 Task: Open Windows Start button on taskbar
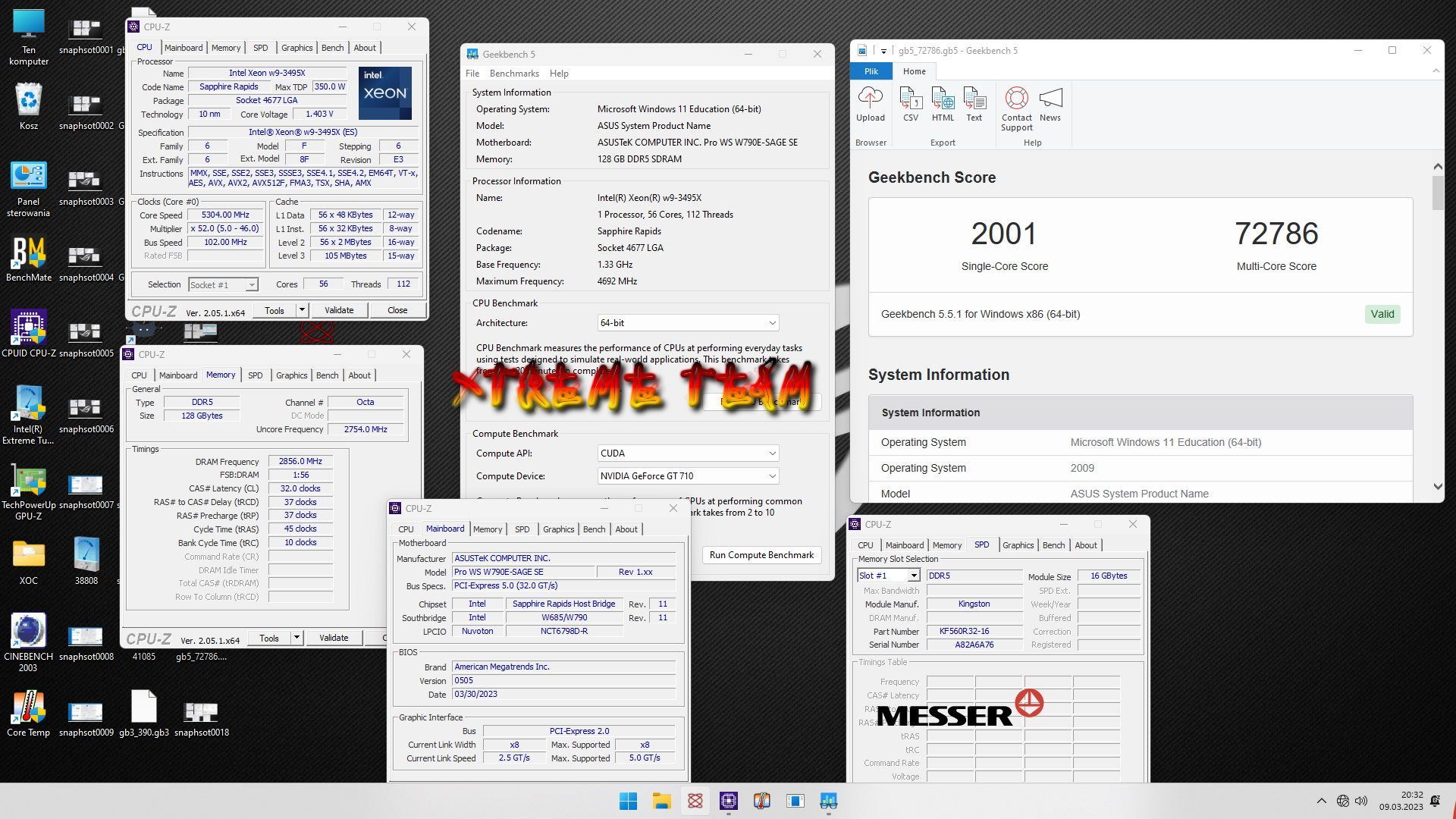628,801
